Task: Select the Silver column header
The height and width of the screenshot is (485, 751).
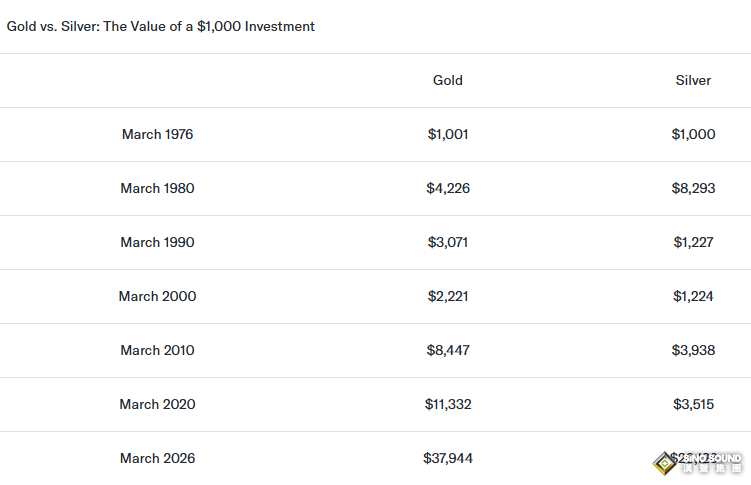Action: coord(693,80)
